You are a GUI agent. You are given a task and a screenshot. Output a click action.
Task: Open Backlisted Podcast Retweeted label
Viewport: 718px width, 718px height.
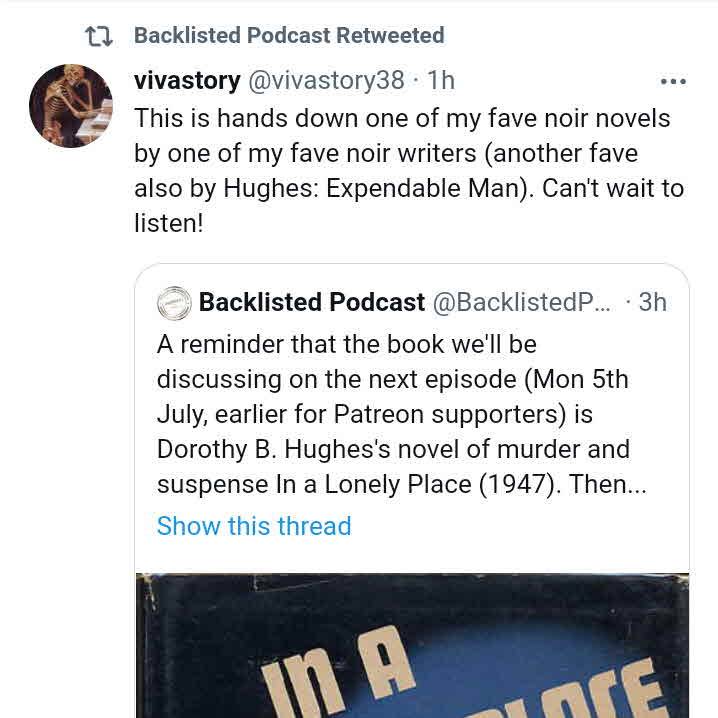(289, 35)
